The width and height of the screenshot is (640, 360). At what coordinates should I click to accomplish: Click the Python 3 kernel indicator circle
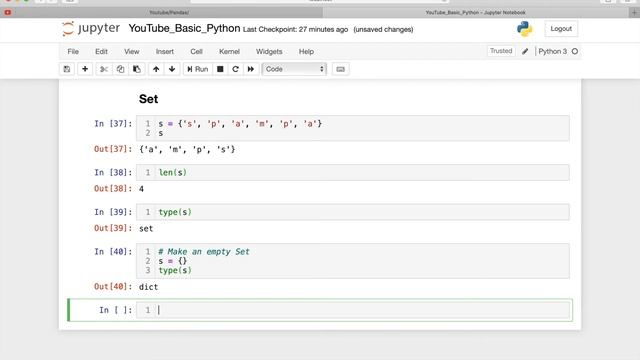575,51
